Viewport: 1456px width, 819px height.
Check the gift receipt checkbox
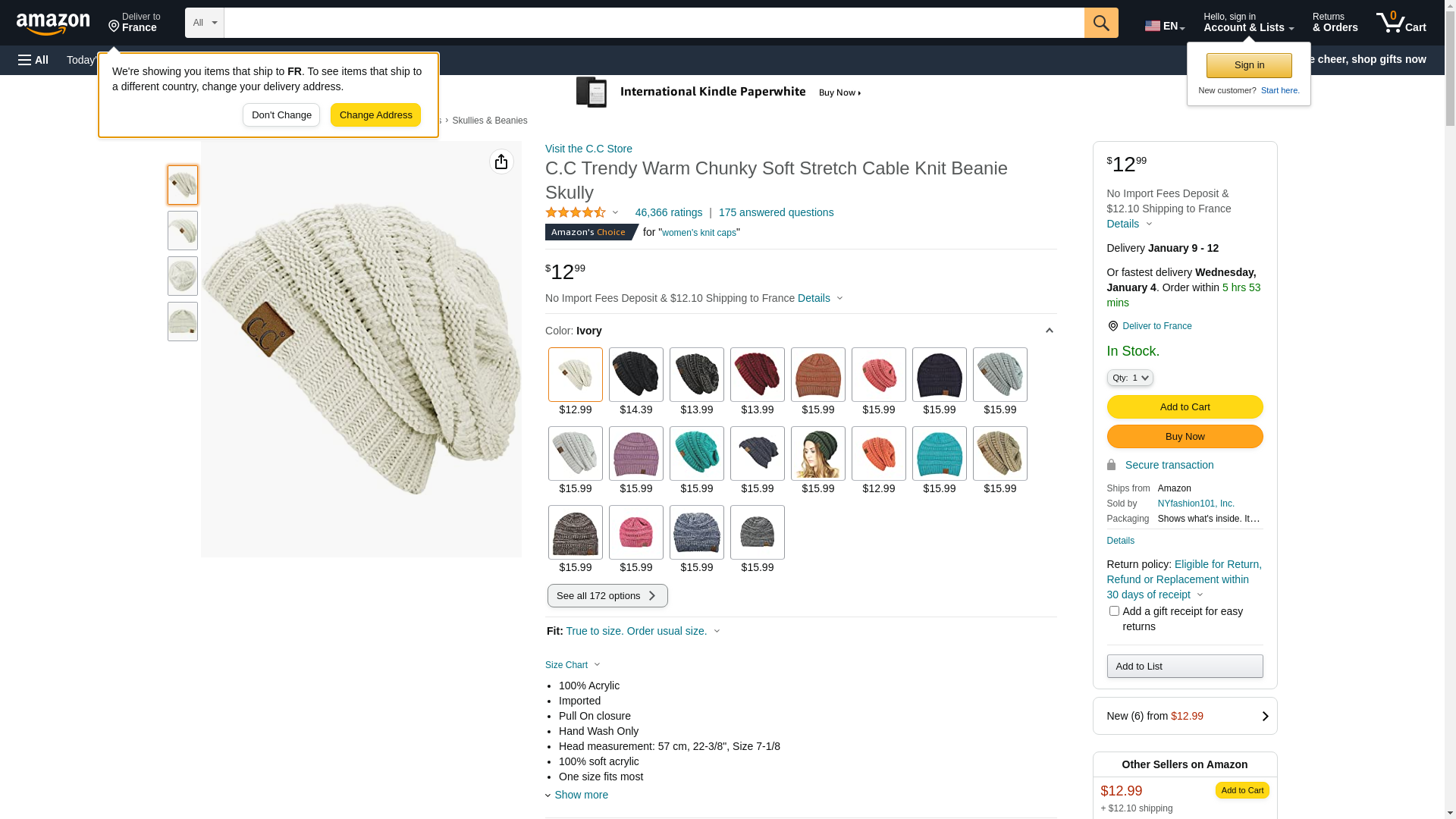pos(1114,610)
